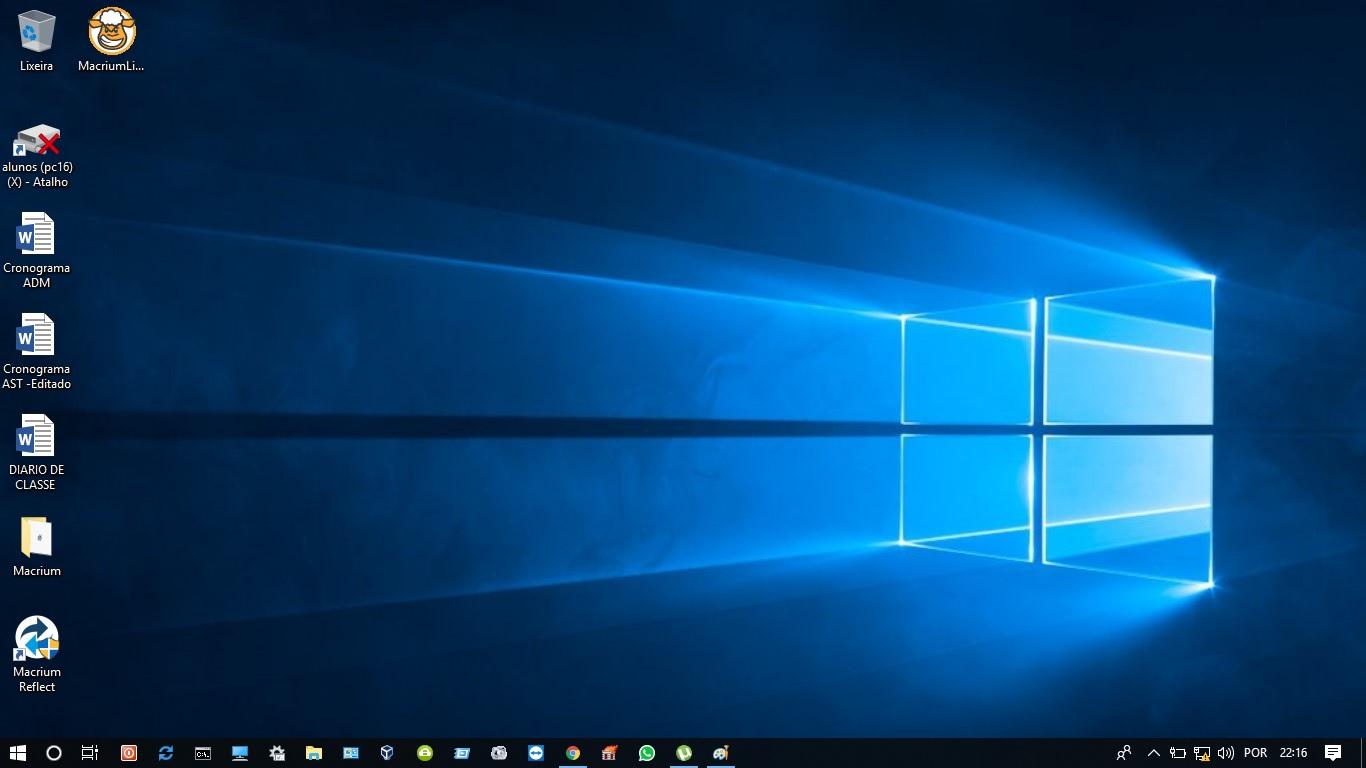This screenshot has width=1366, height=768.
Task: Select the Cronograma ADM Word document
Action: click(x=37, y=250)
